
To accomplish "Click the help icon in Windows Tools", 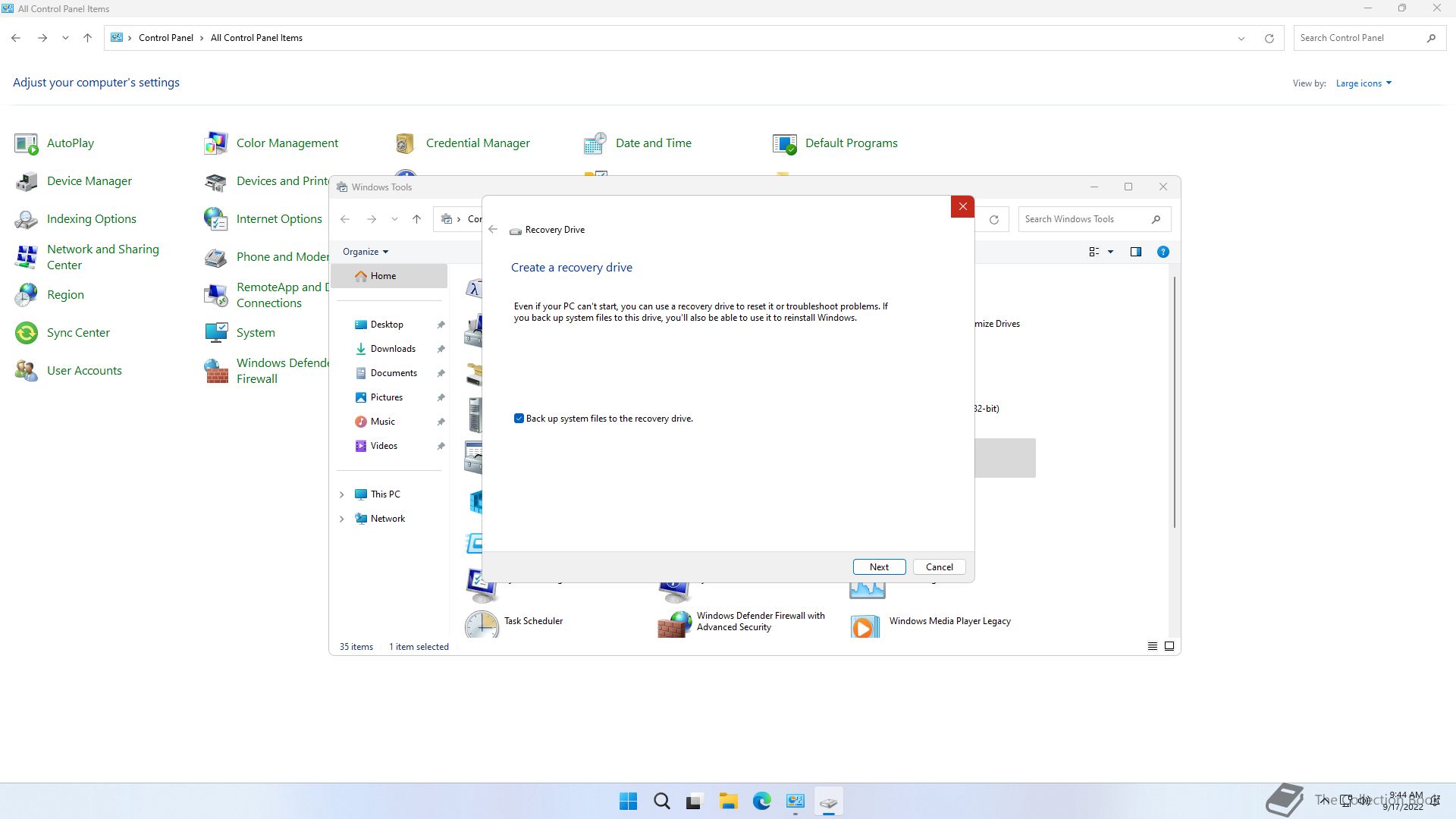I will click(x=1163, y=252).
